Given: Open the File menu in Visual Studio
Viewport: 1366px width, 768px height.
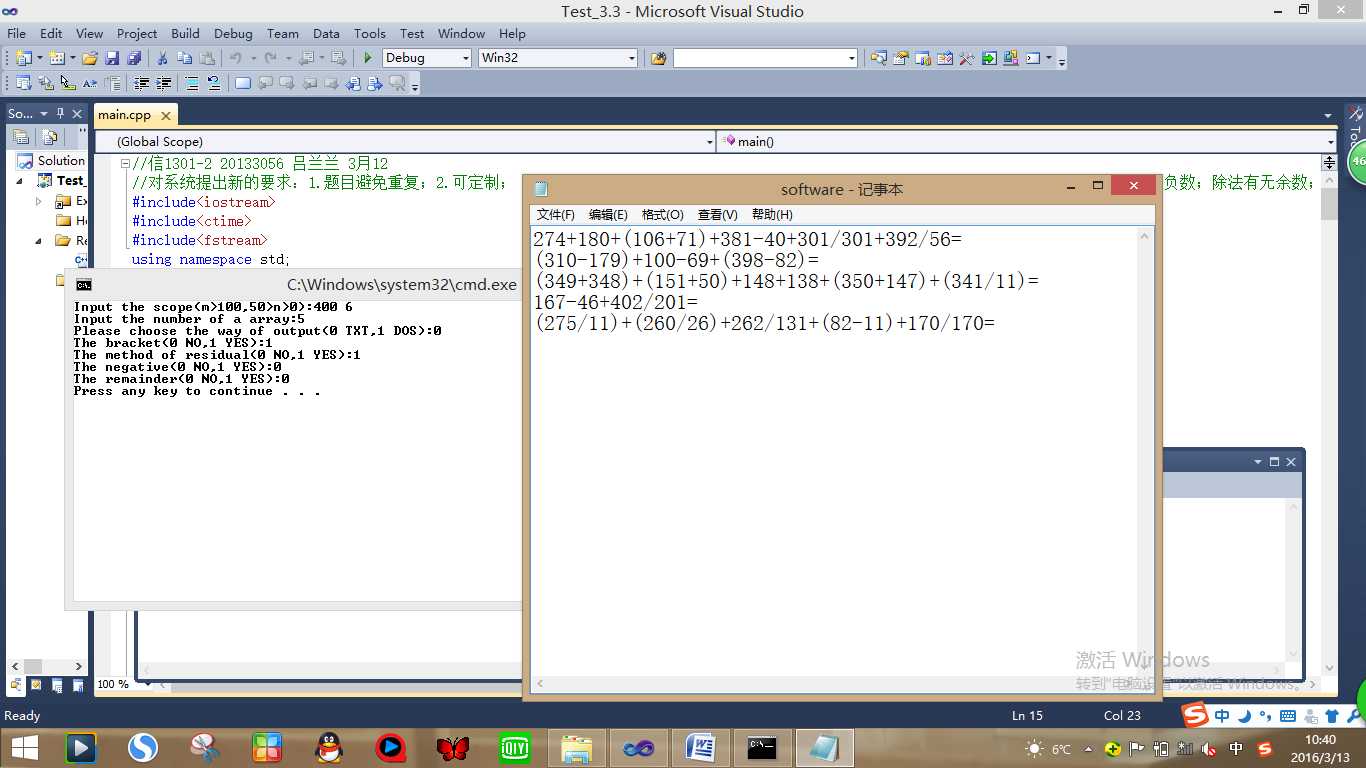Looking at the screenshot, I should pyautogui.click(x=16, y=33).
